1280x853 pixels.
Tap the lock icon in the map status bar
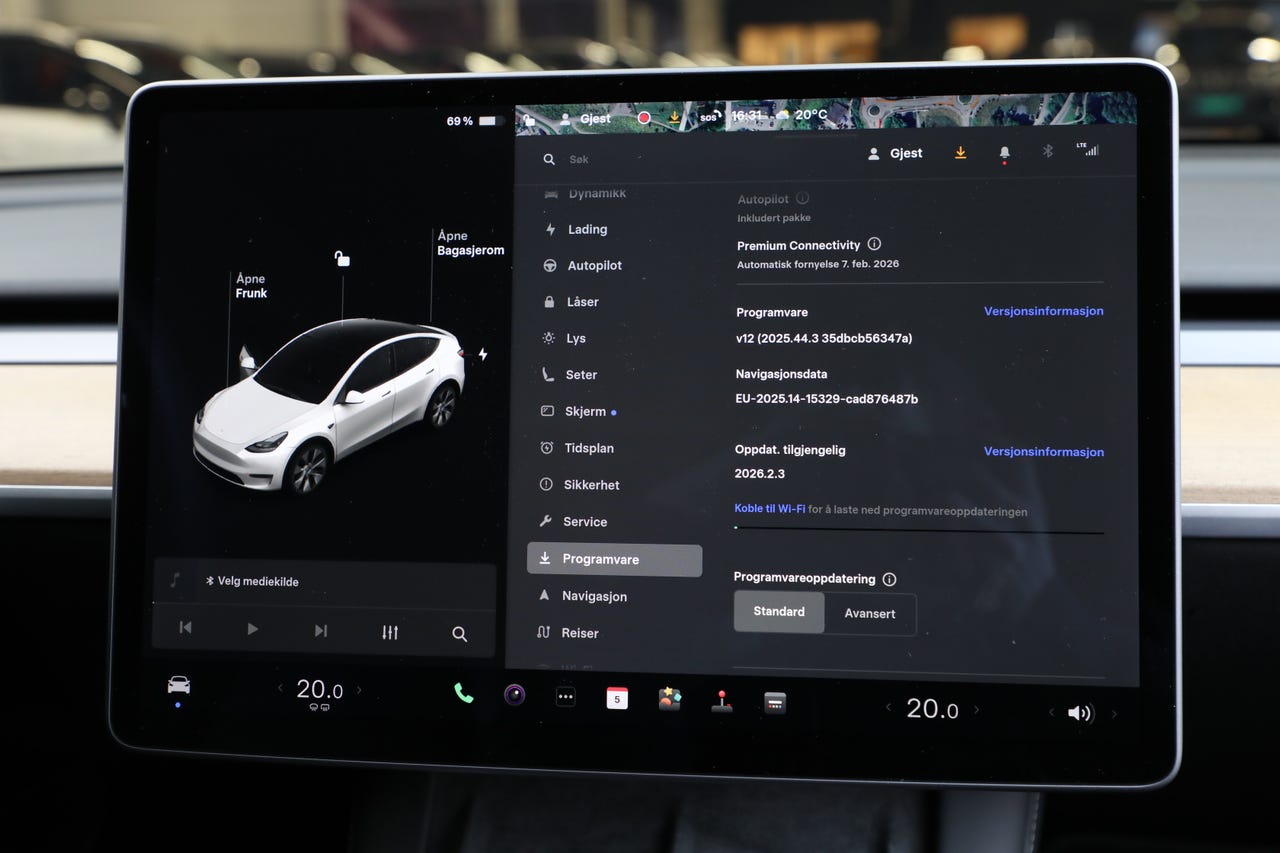coord(529,119)
